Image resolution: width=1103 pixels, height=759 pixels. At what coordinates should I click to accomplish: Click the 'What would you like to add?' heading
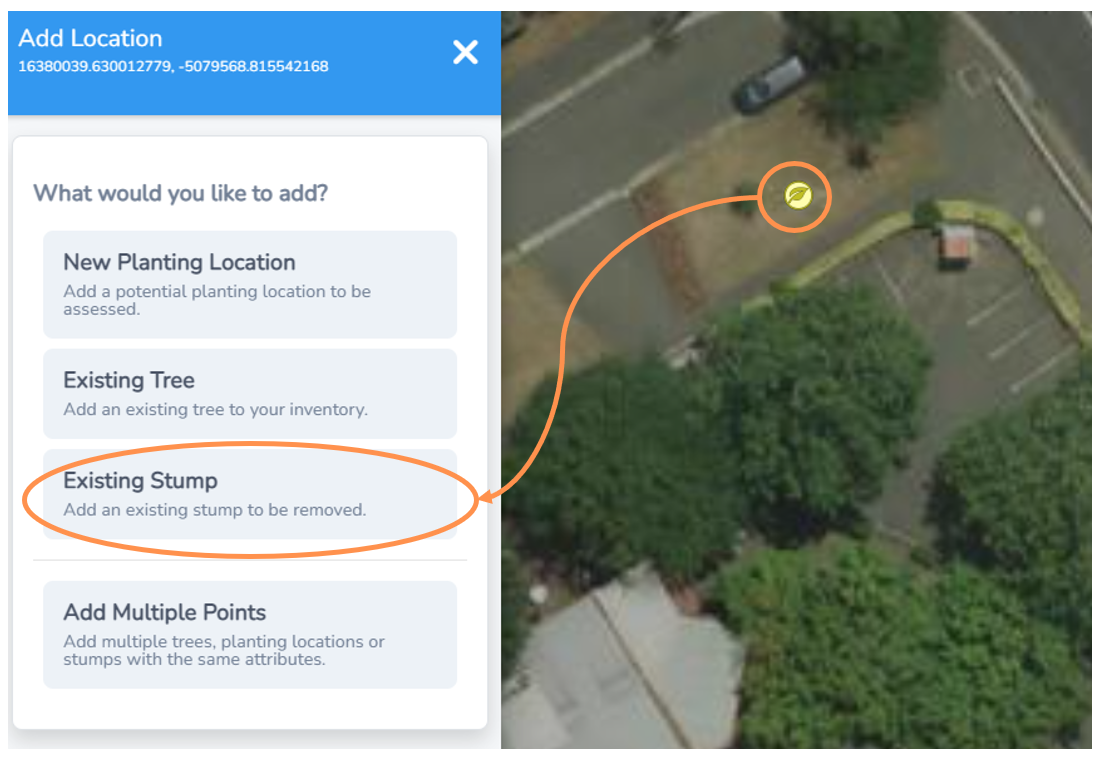[x=181, y=193]
